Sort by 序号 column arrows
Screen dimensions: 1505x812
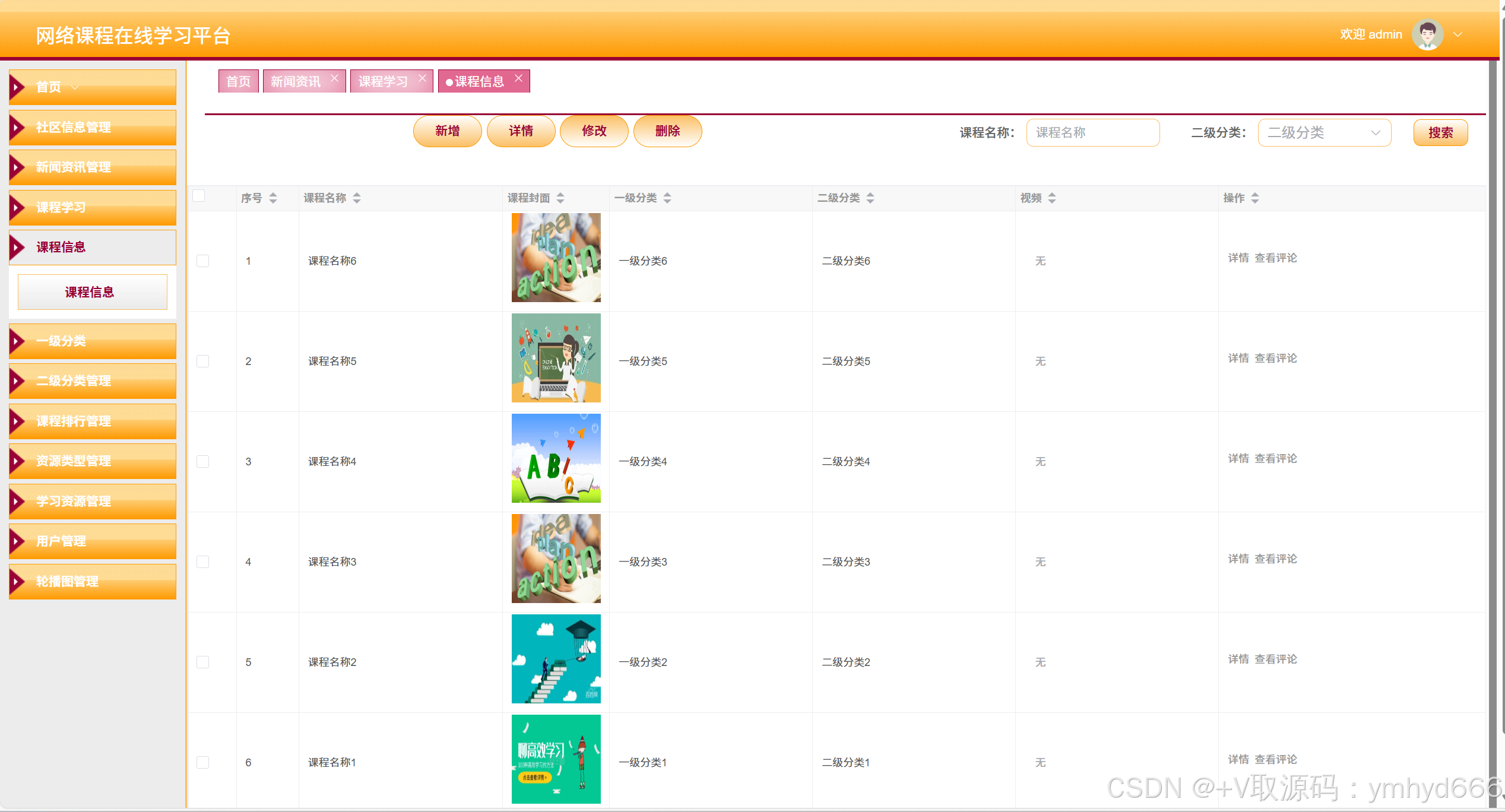[x=273, y=198]
